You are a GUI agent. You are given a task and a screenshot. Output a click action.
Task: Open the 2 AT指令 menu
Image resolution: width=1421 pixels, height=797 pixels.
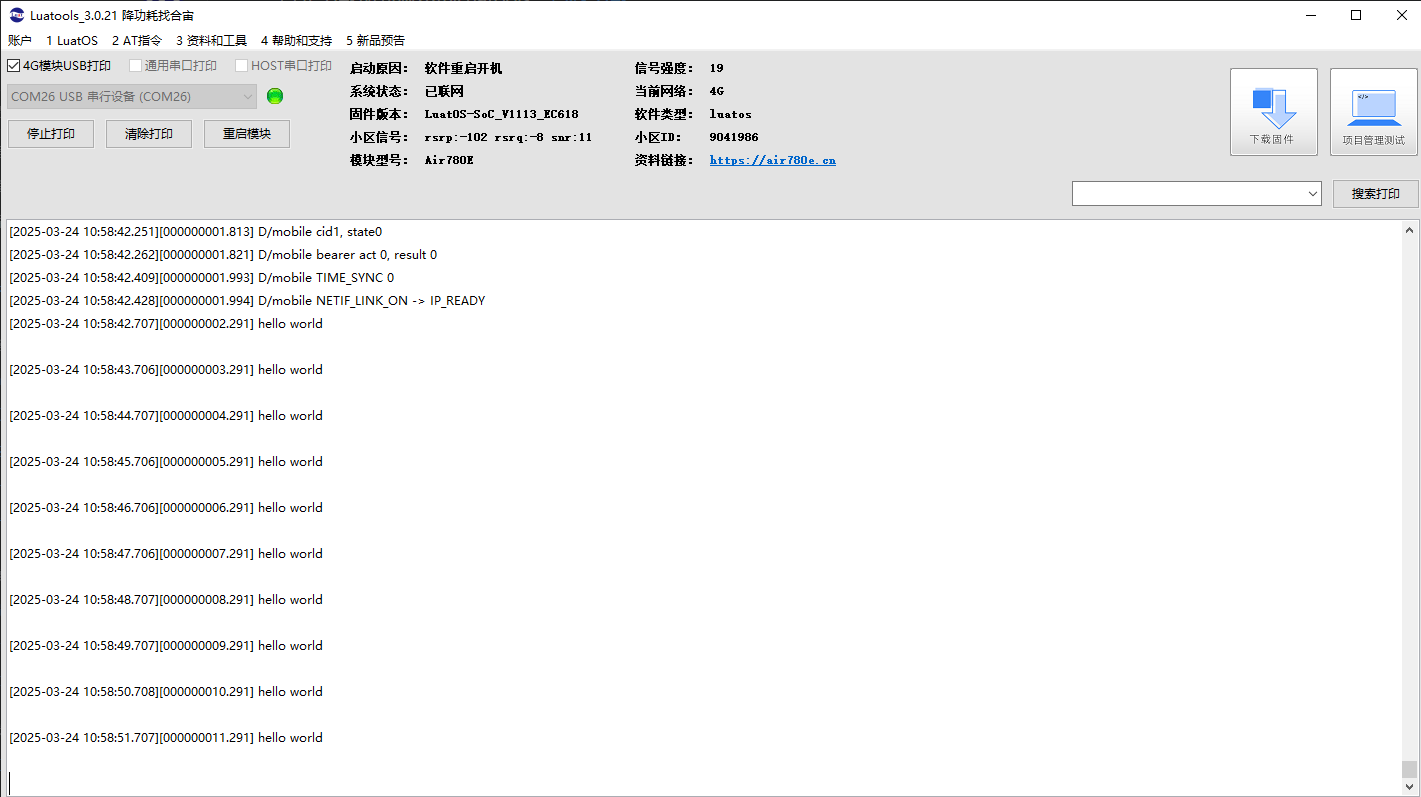click(x=137, y=41)
